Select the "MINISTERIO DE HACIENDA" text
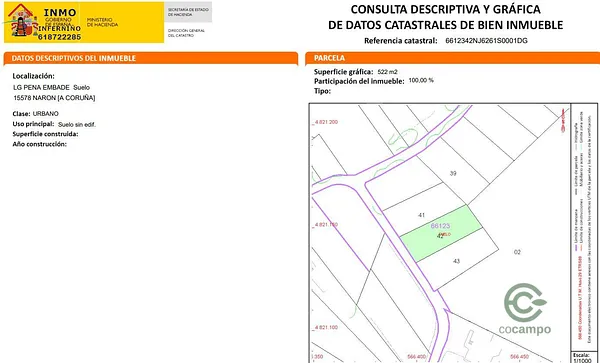Viewport: 600px width, 363px height. point(102,22)
